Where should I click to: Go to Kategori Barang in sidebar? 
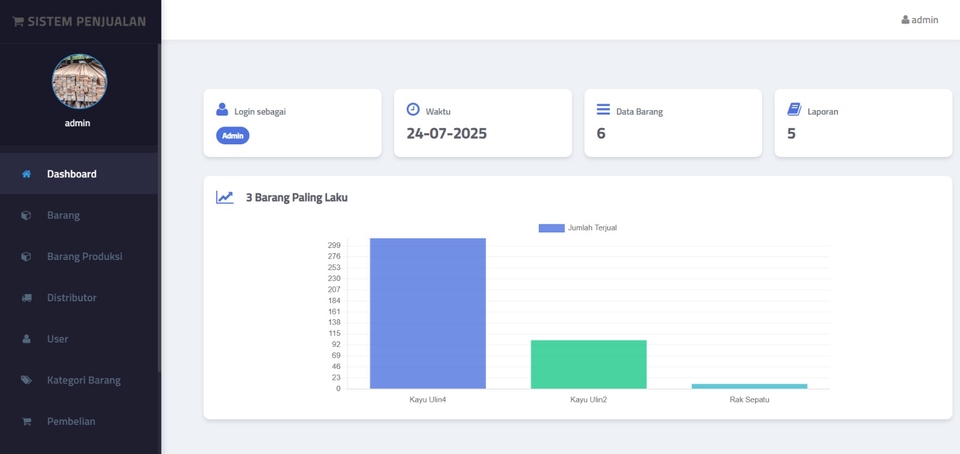tap(83, 380)
